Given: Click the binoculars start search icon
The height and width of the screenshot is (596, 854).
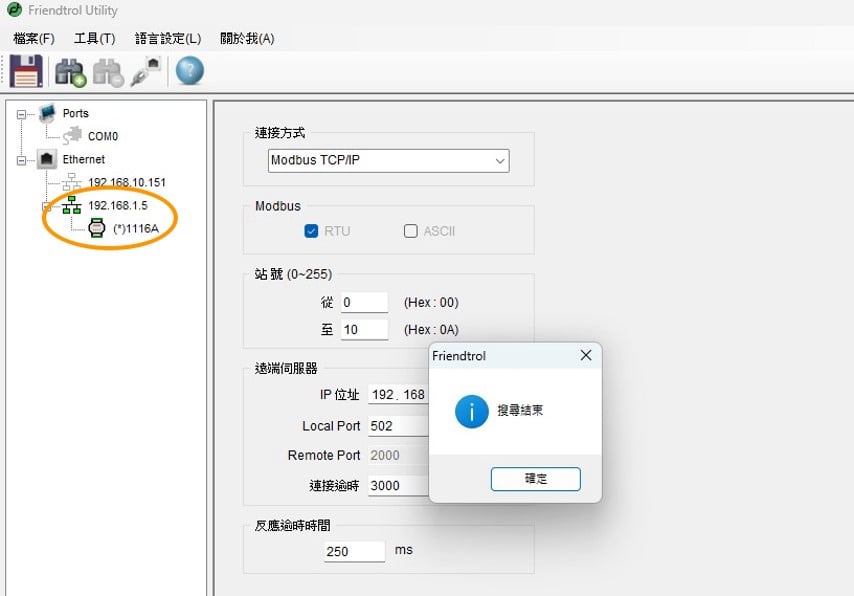Looking at the screenshot, I should pyautogui.click(x=70, y=72).
